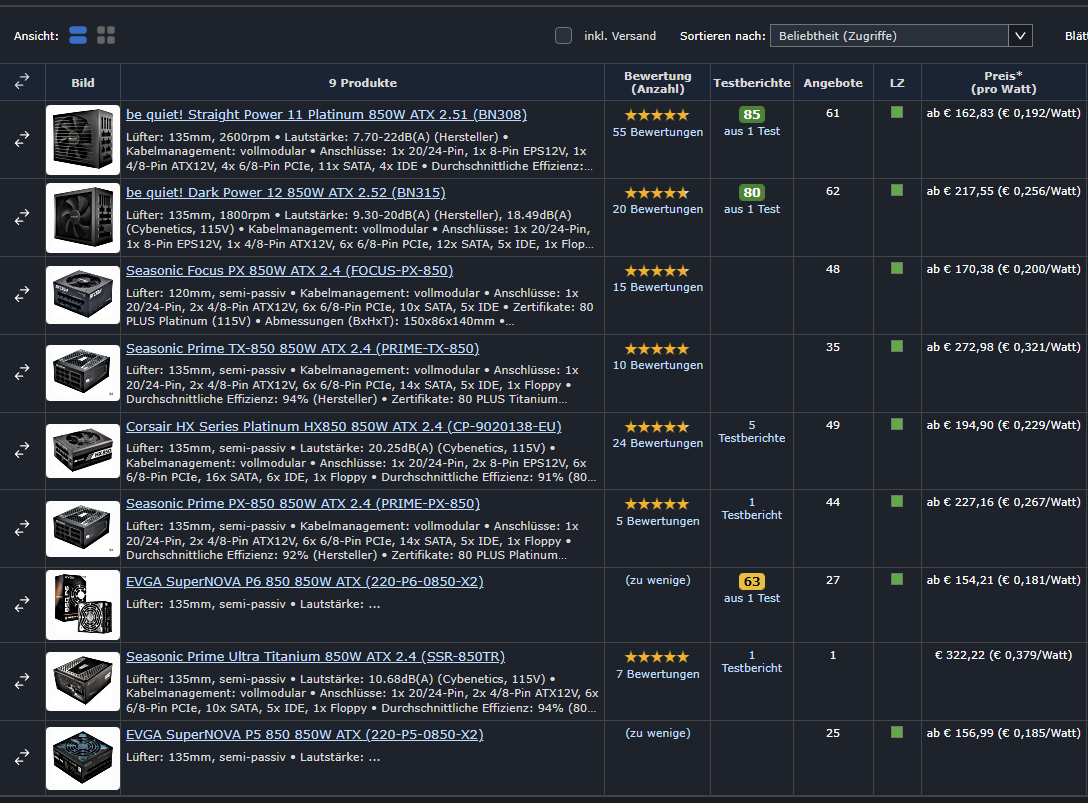Sort by Angebote column header
The height and width of the screenshot is (803, 1088).
pos(833,83)
